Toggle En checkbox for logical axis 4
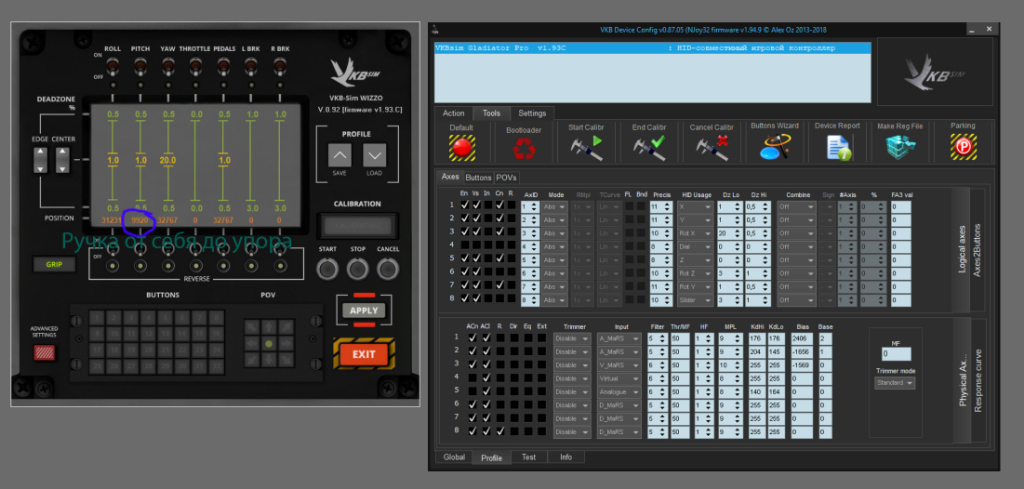 pyautogui.click(x=464, y=245)
